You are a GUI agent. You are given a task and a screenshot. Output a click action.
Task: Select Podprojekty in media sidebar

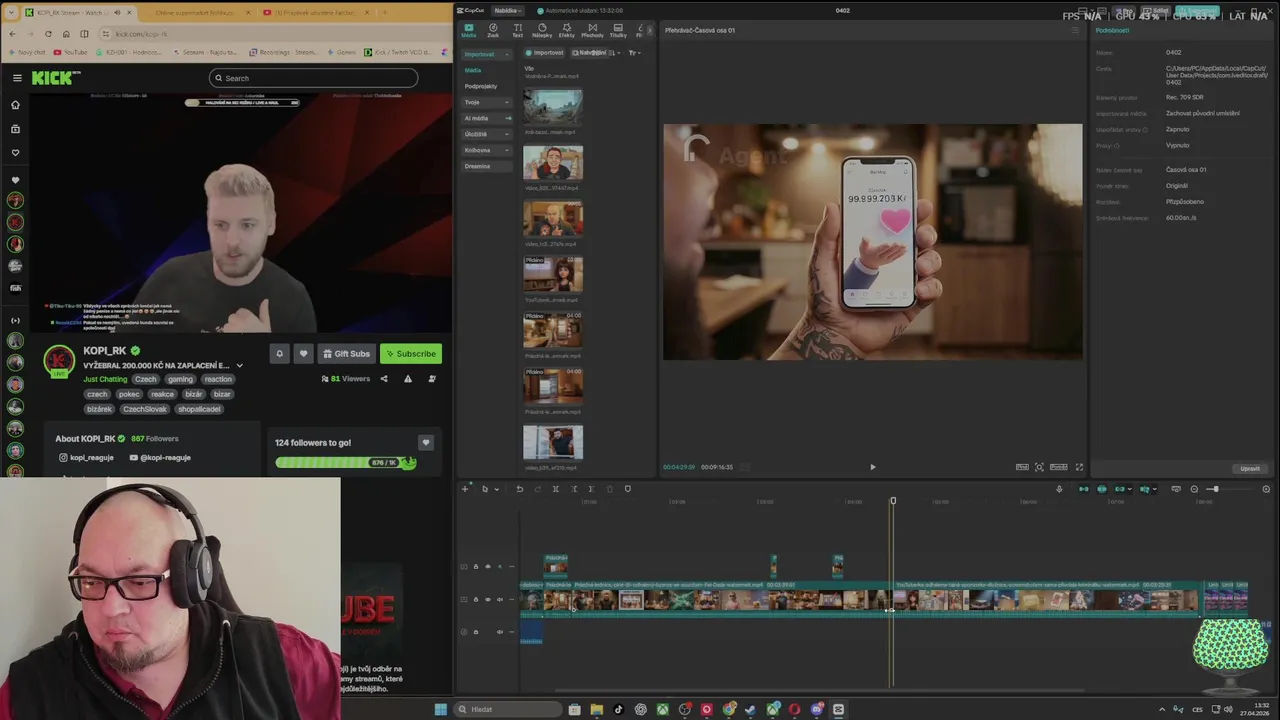click(481, 86)
